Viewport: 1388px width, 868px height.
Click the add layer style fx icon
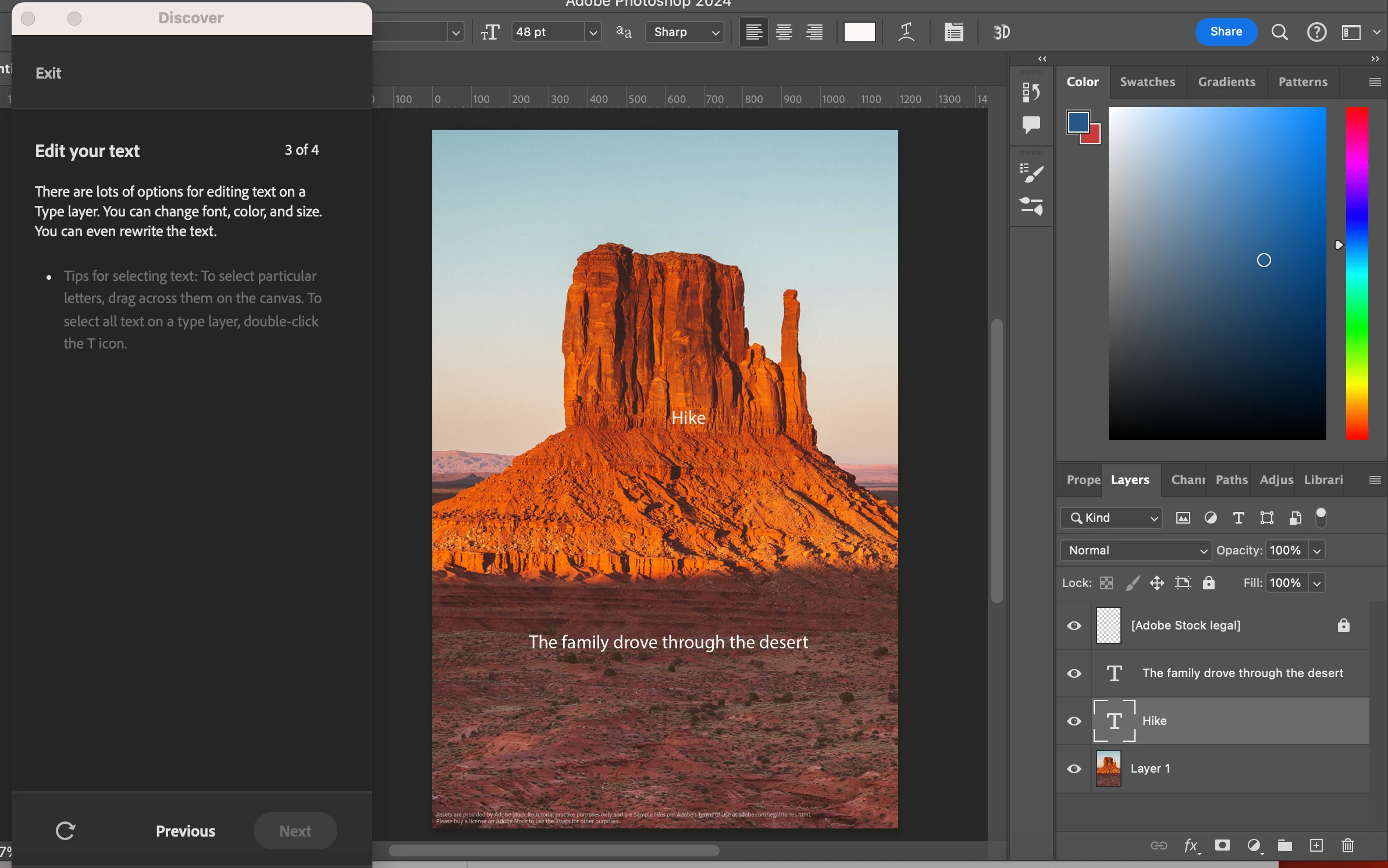1191,845
